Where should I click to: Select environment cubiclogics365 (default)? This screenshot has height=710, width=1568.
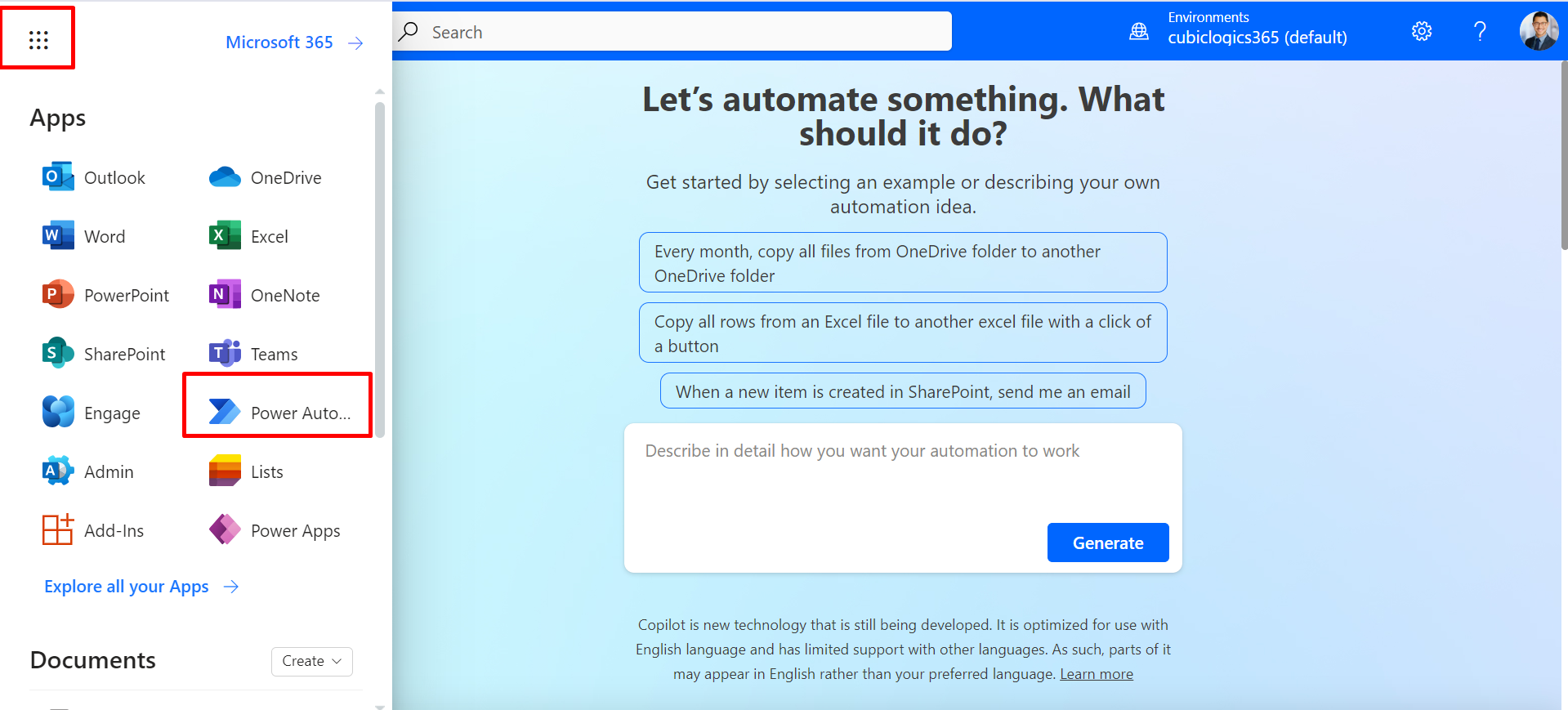click(x=1257, y=38)
